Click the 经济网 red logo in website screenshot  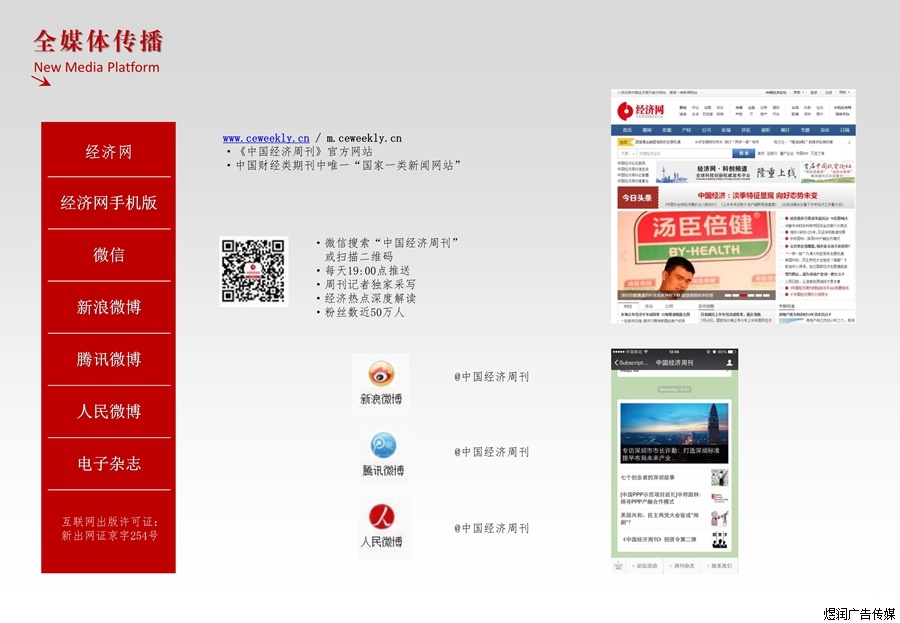[641, 110]
